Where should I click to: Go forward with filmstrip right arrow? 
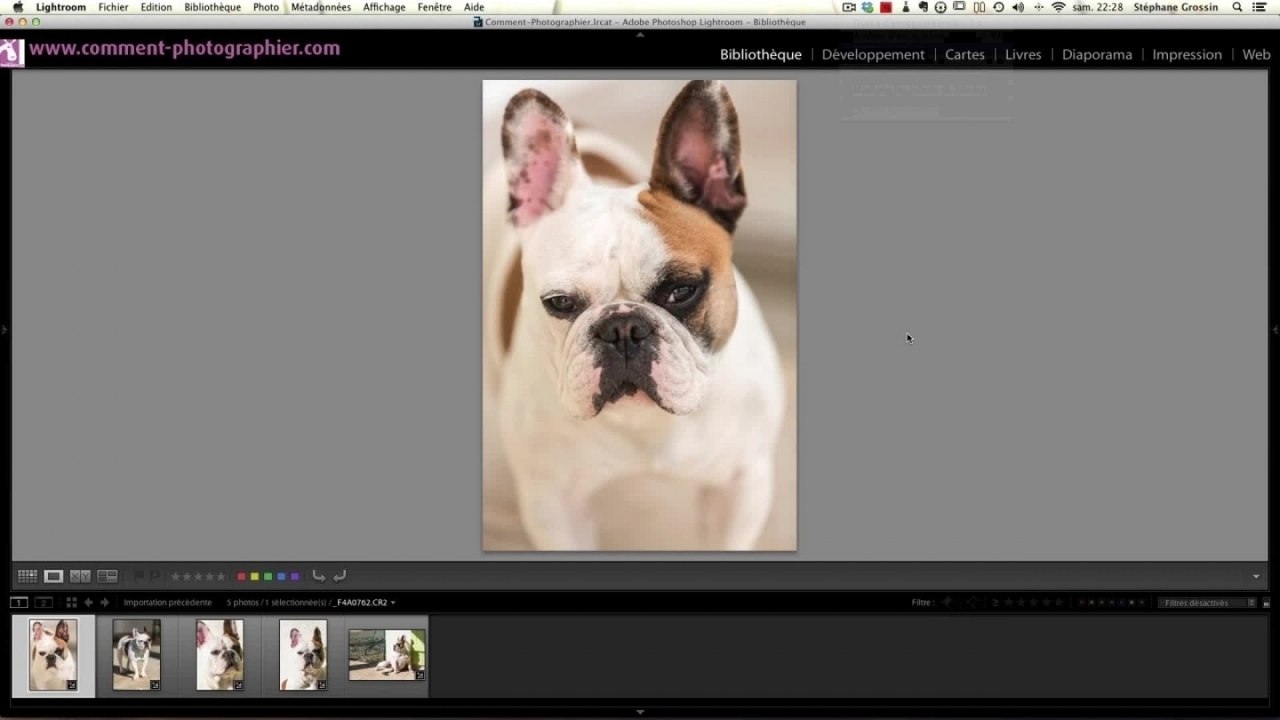(x=104, y=603)
